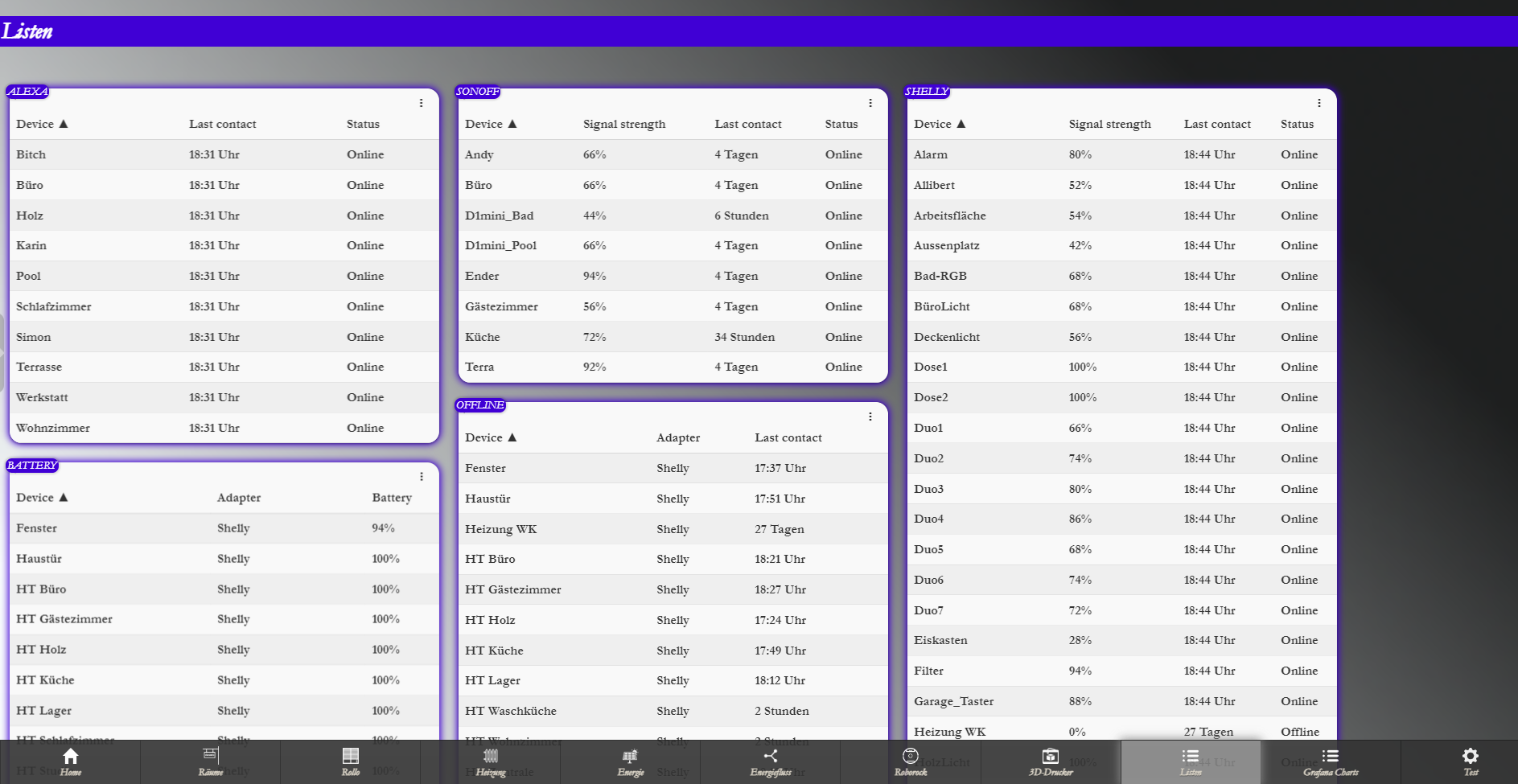Select the HT Waschküche row in OFFLINE
This screenshot has width=1518, height=784.
[673, 711]
